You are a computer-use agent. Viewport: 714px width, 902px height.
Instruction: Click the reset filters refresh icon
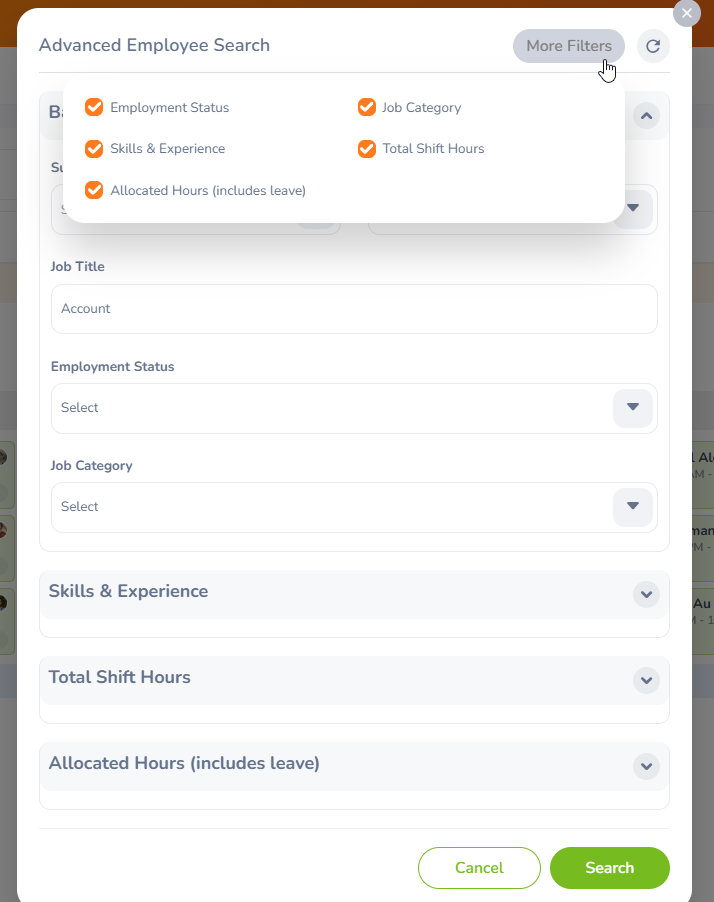point(653,46)
